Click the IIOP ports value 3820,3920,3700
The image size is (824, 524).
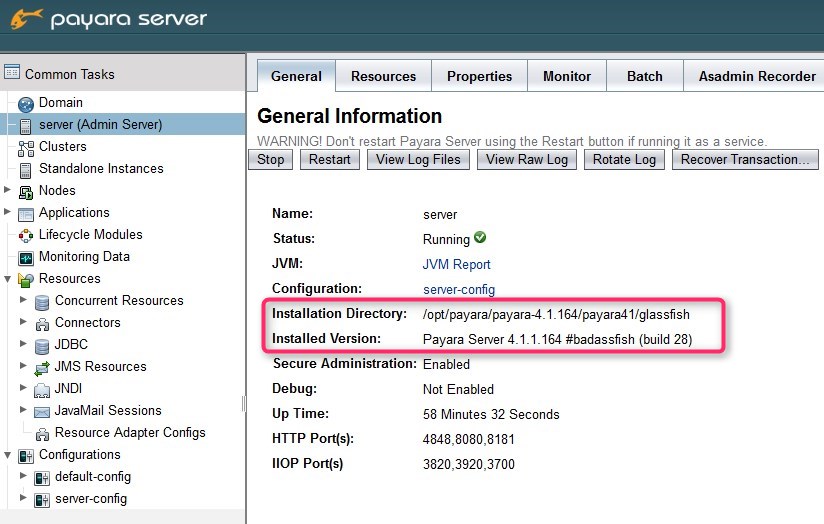469,464
